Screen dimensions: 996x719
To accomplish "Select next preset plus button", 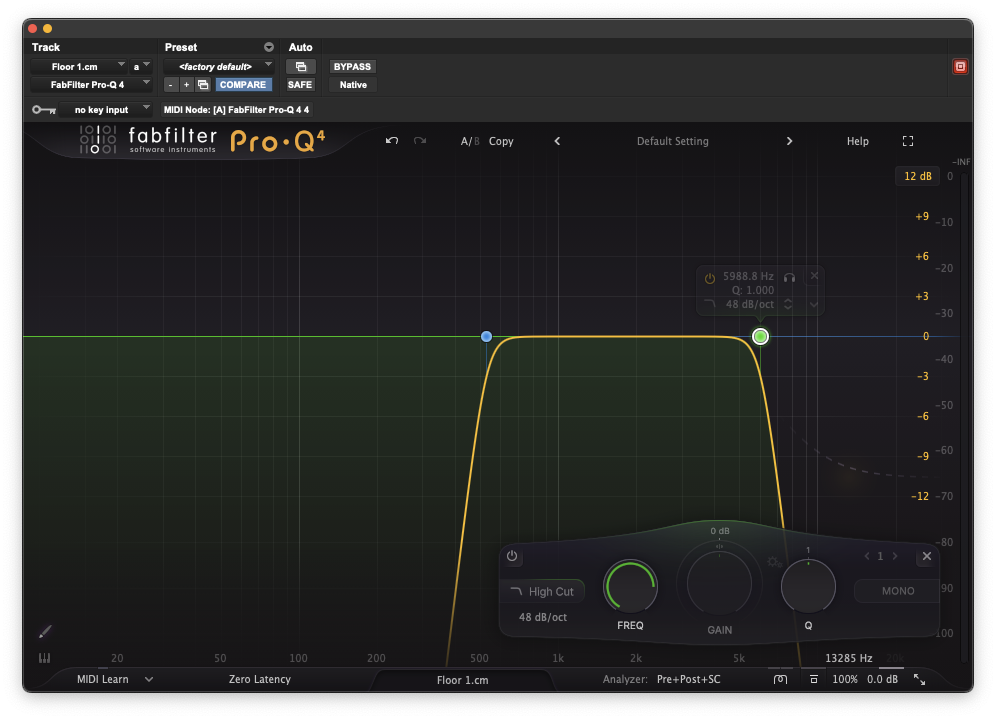I will (x=186, y=84).
